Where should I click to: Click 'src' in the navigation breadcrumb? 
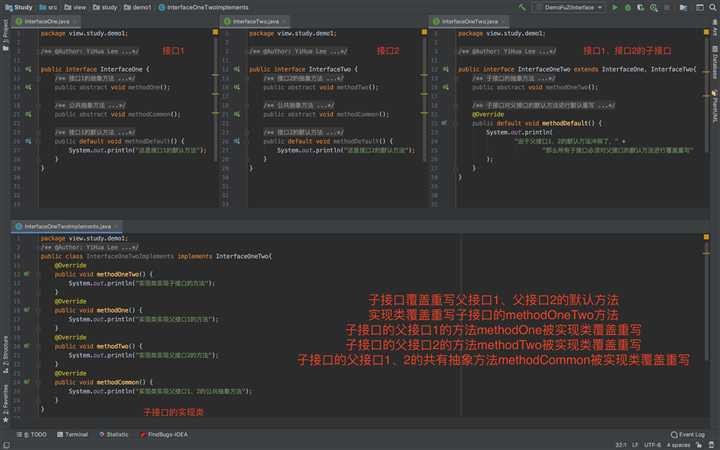49,7
